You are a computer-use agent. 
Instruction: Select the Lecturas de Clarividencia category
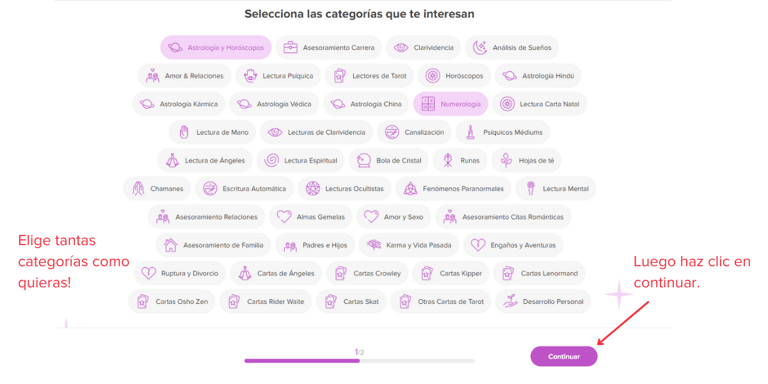coord(316,132)
